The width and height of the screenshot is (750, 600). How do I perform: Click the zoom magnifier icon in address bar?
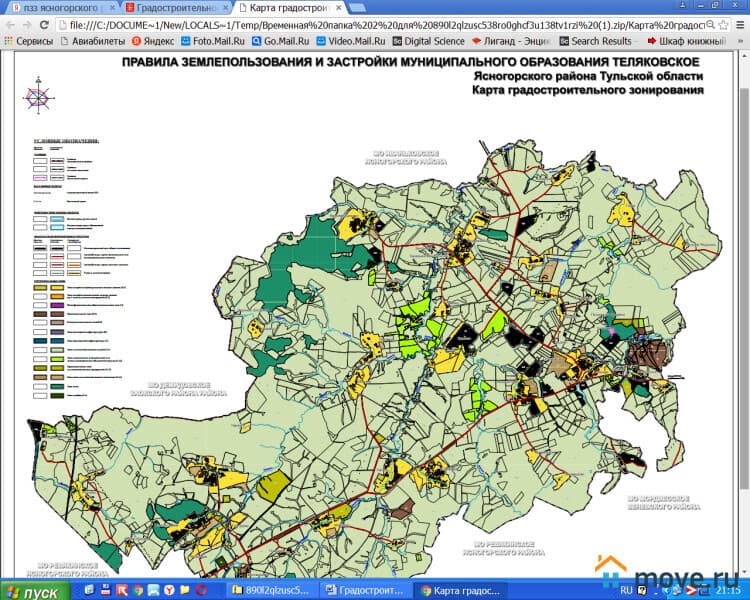pyautogui.click(x=710, y=25)
